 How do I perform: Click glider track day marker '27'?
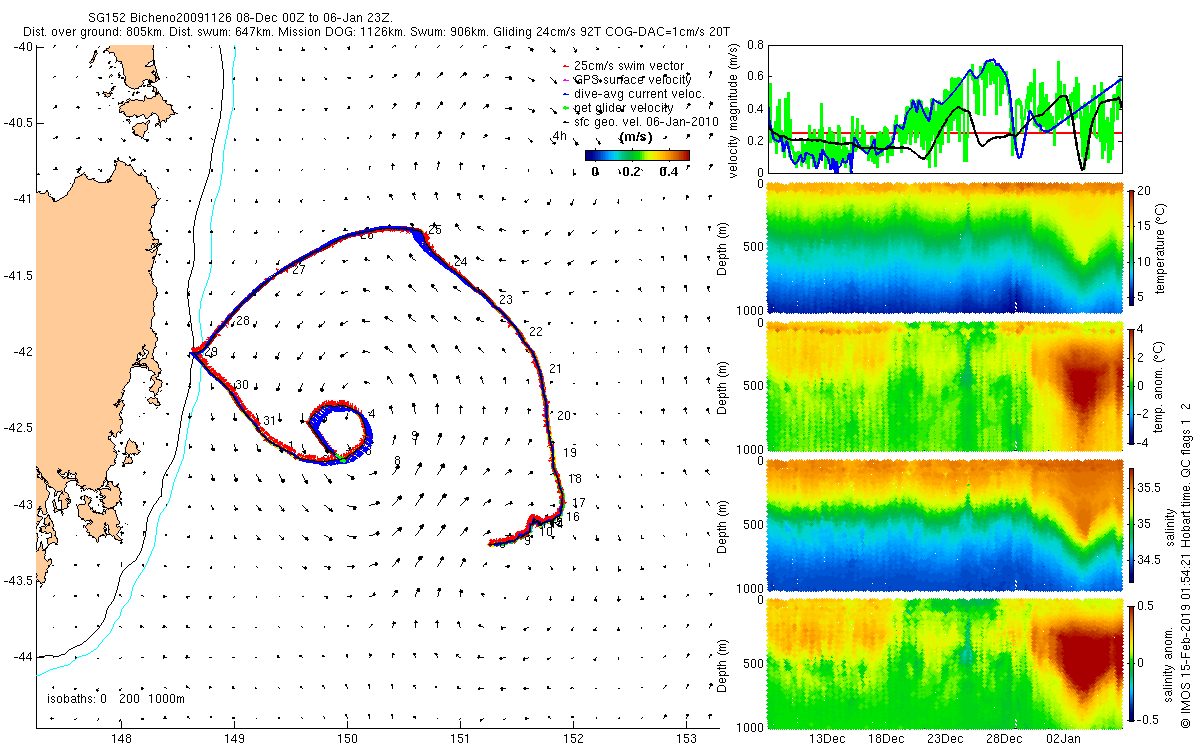click(x=298, y=271)
